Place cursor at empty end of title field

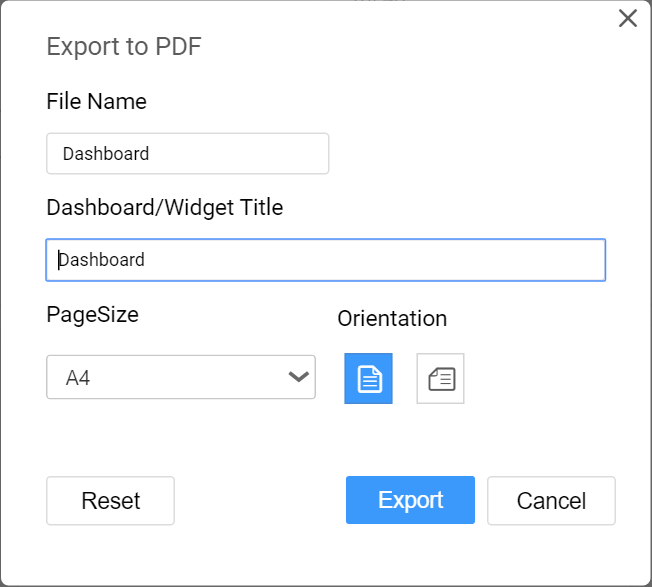click(x=374, y=260)
